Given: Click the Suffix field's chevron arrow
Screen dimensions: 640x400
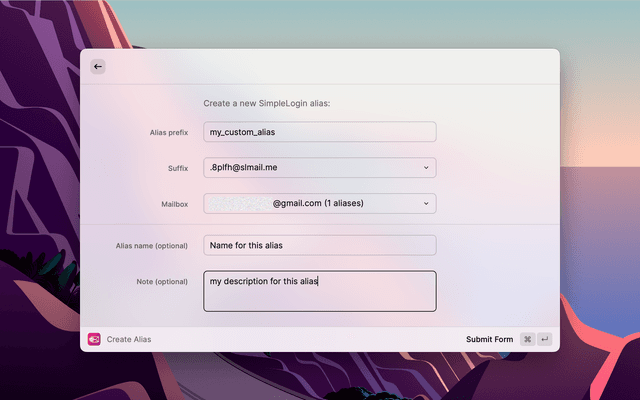Looking at the screenshot, I should [426, 168].
